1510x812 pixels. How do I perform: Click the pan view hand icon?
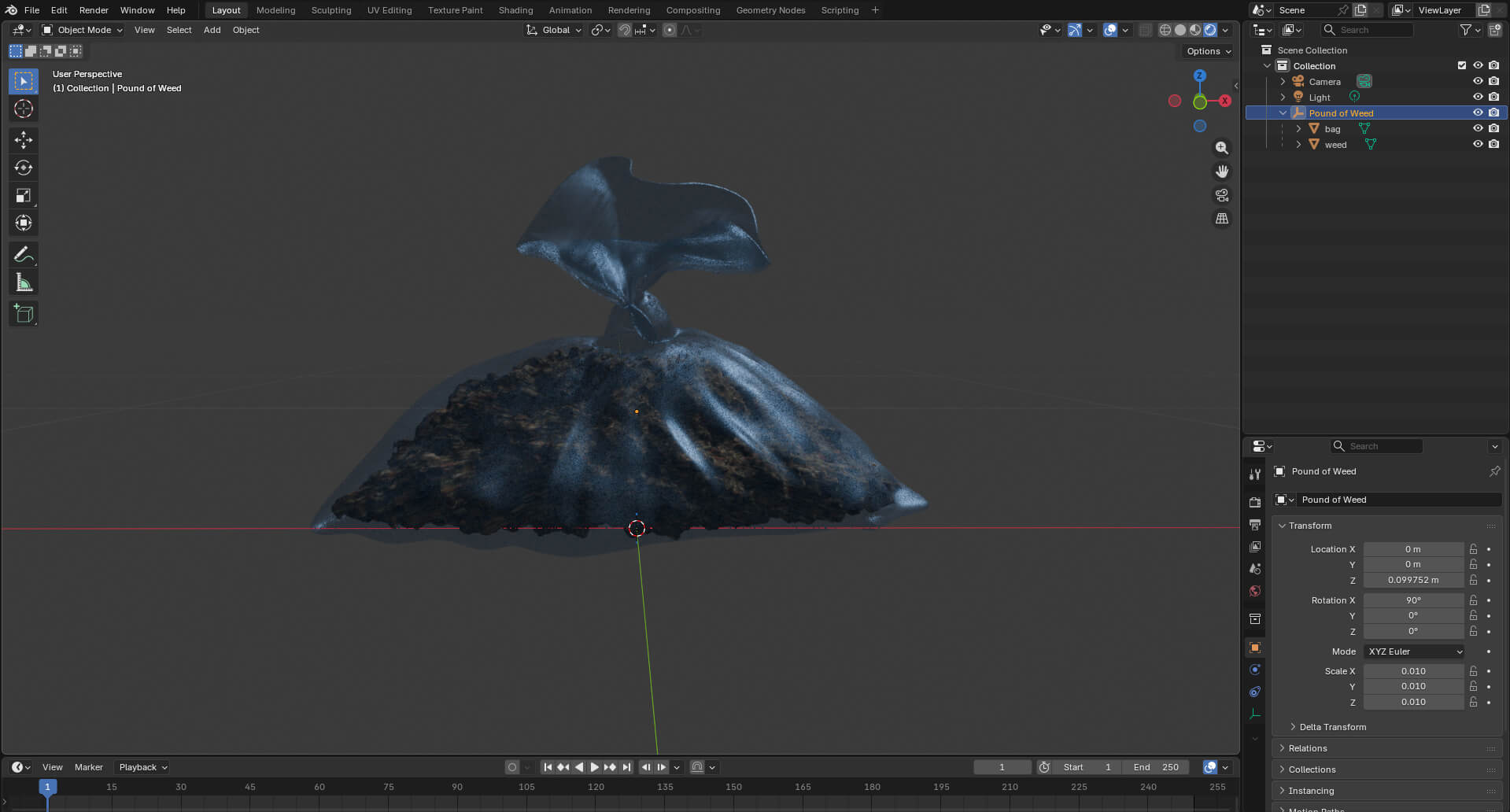(x=1221, y=172)
